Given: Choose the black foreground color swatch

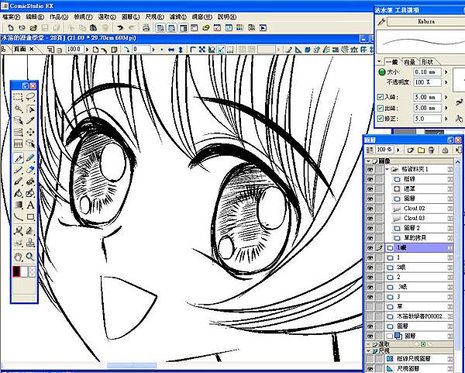Looking at the screenshot, I should pos(16,272).
